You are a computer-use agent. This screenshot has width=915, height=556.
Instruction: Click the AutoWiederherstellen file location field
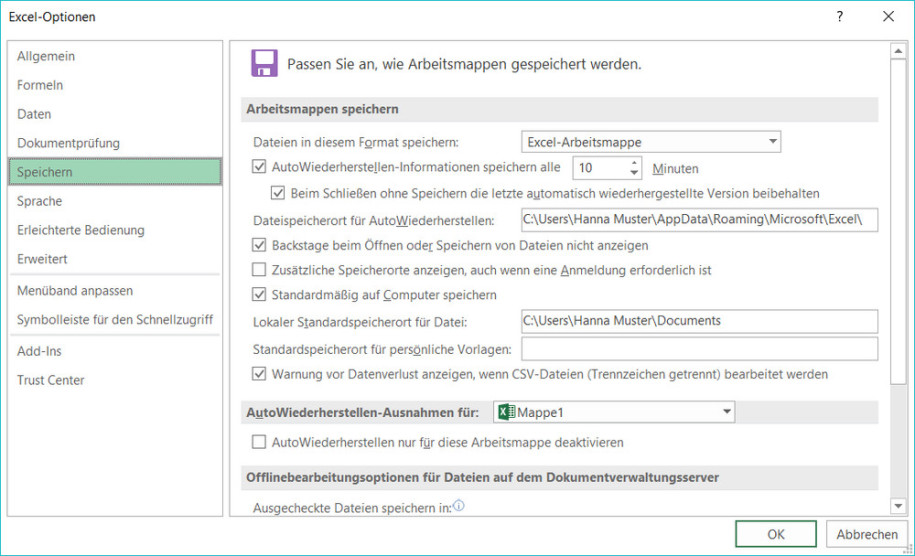click(x=699, y=220)
